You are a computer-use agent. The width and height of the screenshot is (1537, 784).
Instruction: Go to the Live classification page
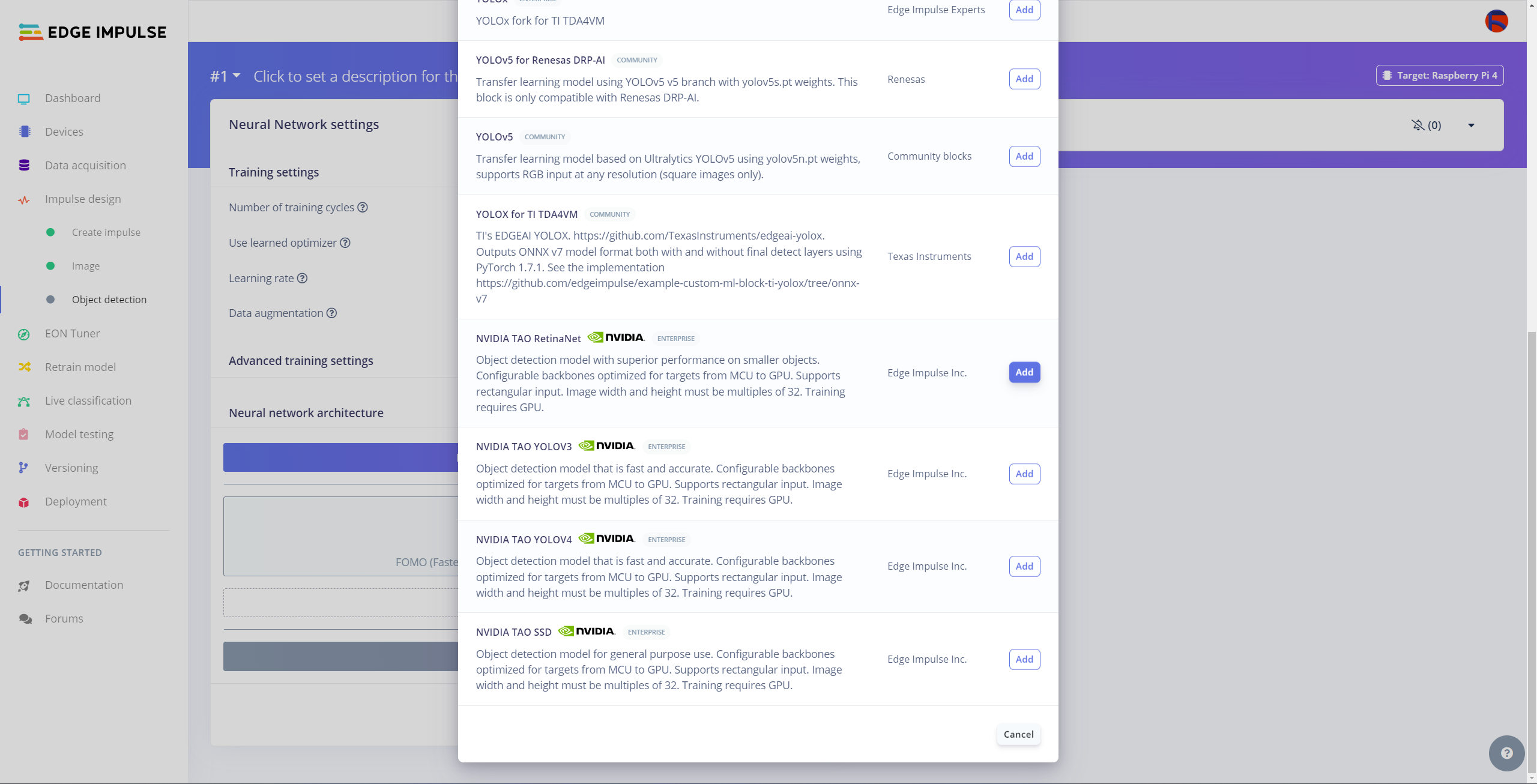(88, 400)
